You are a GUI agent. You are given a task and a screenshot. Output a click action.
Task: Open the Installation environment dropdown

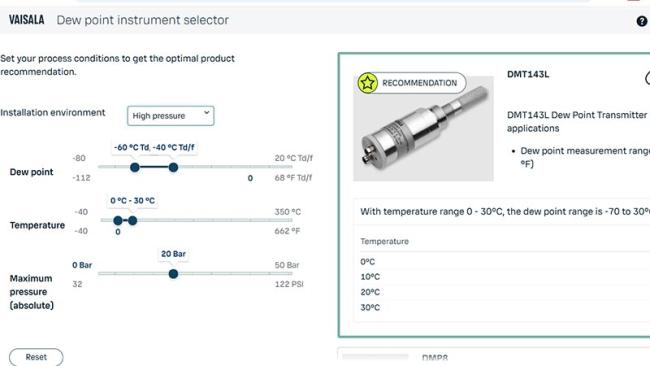170,116
